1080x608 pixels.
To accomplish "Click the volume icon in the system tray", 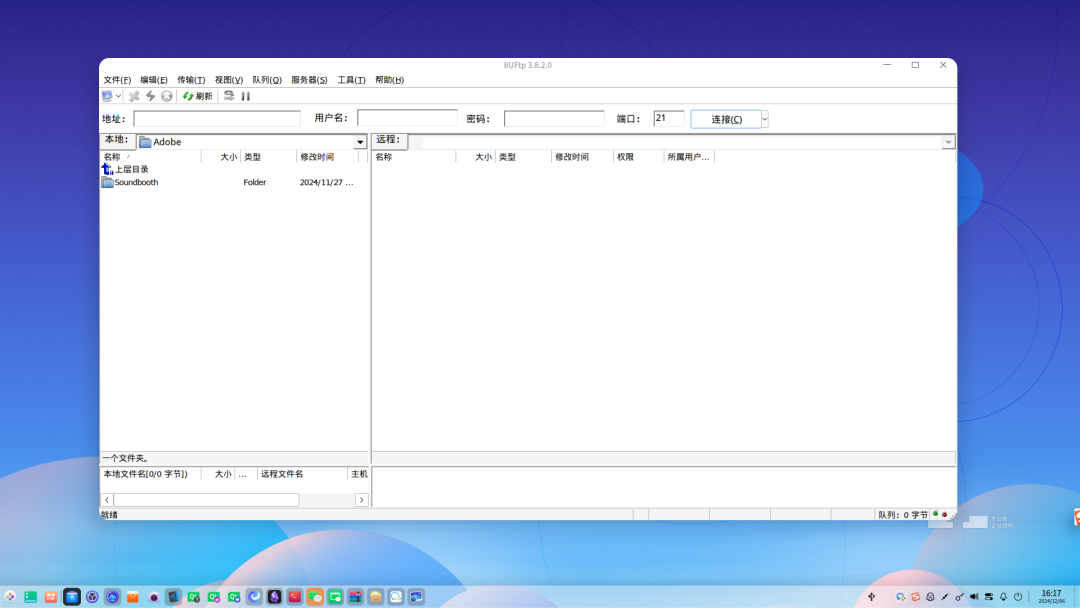I will click(973, 595).
